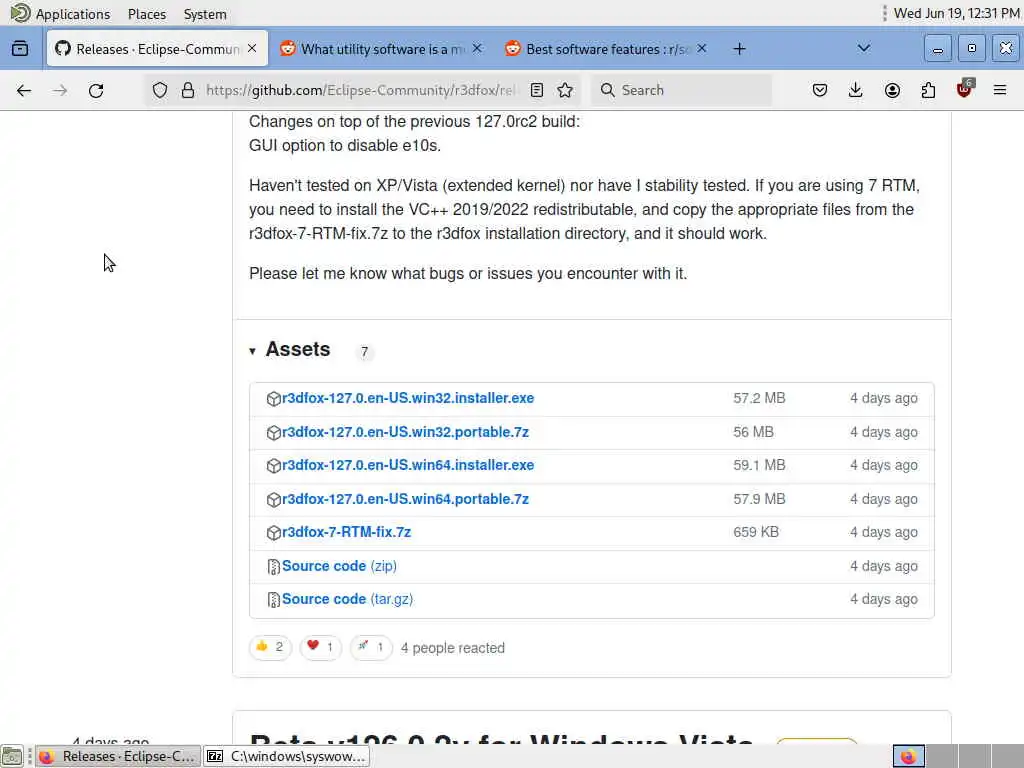This screenshot has height=768, width=1024.
Task: Reload the current GitHub page
Action: (96, 90)
